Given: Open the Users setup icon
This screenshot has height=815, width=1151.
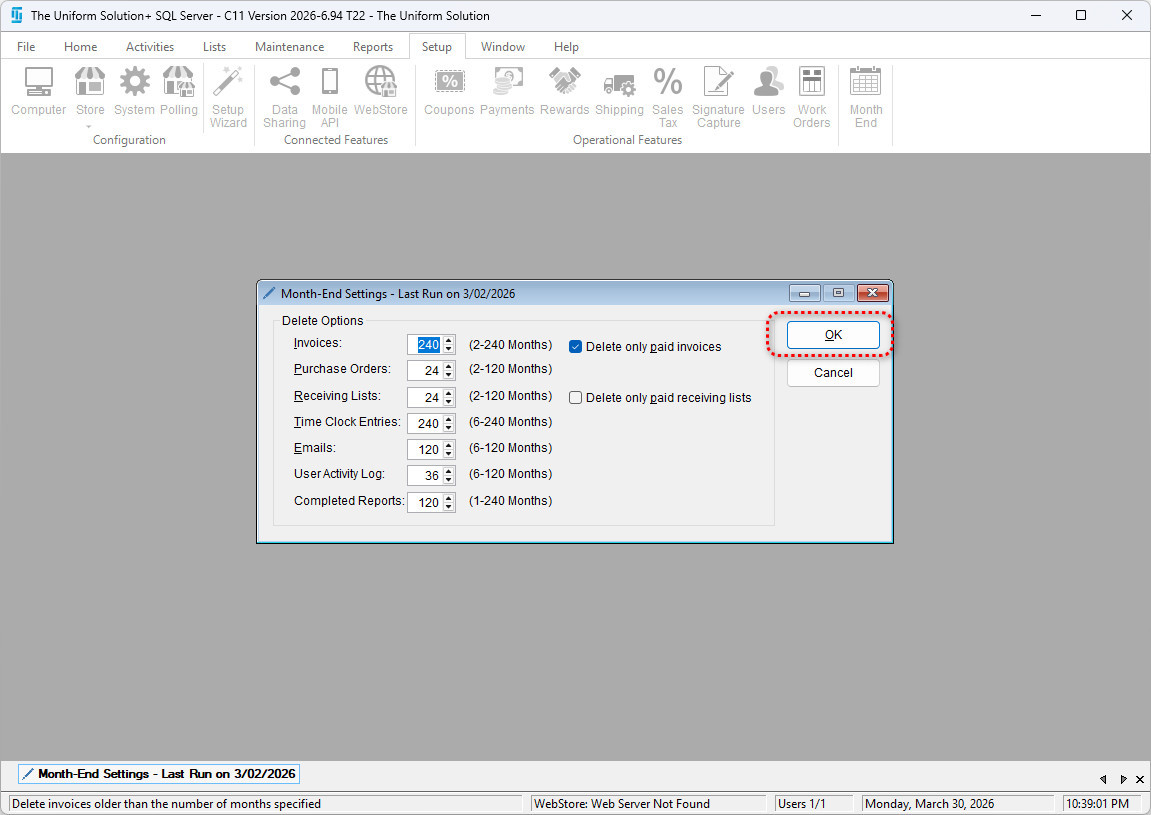Looking at the screenshot, I should click(x=768, y=92).
